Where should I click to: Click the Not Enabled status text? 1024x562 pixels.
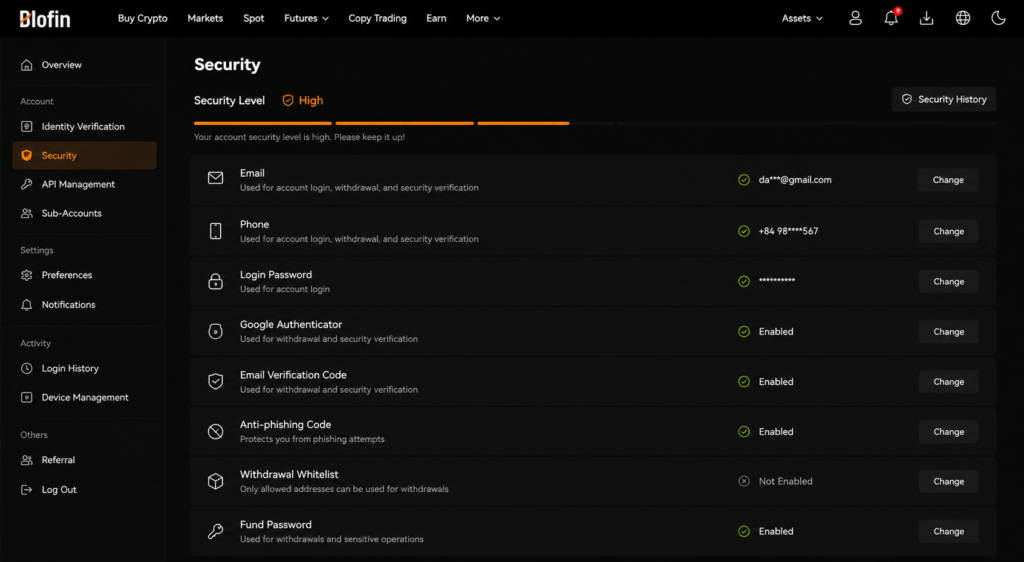click(x=786, y=481)
